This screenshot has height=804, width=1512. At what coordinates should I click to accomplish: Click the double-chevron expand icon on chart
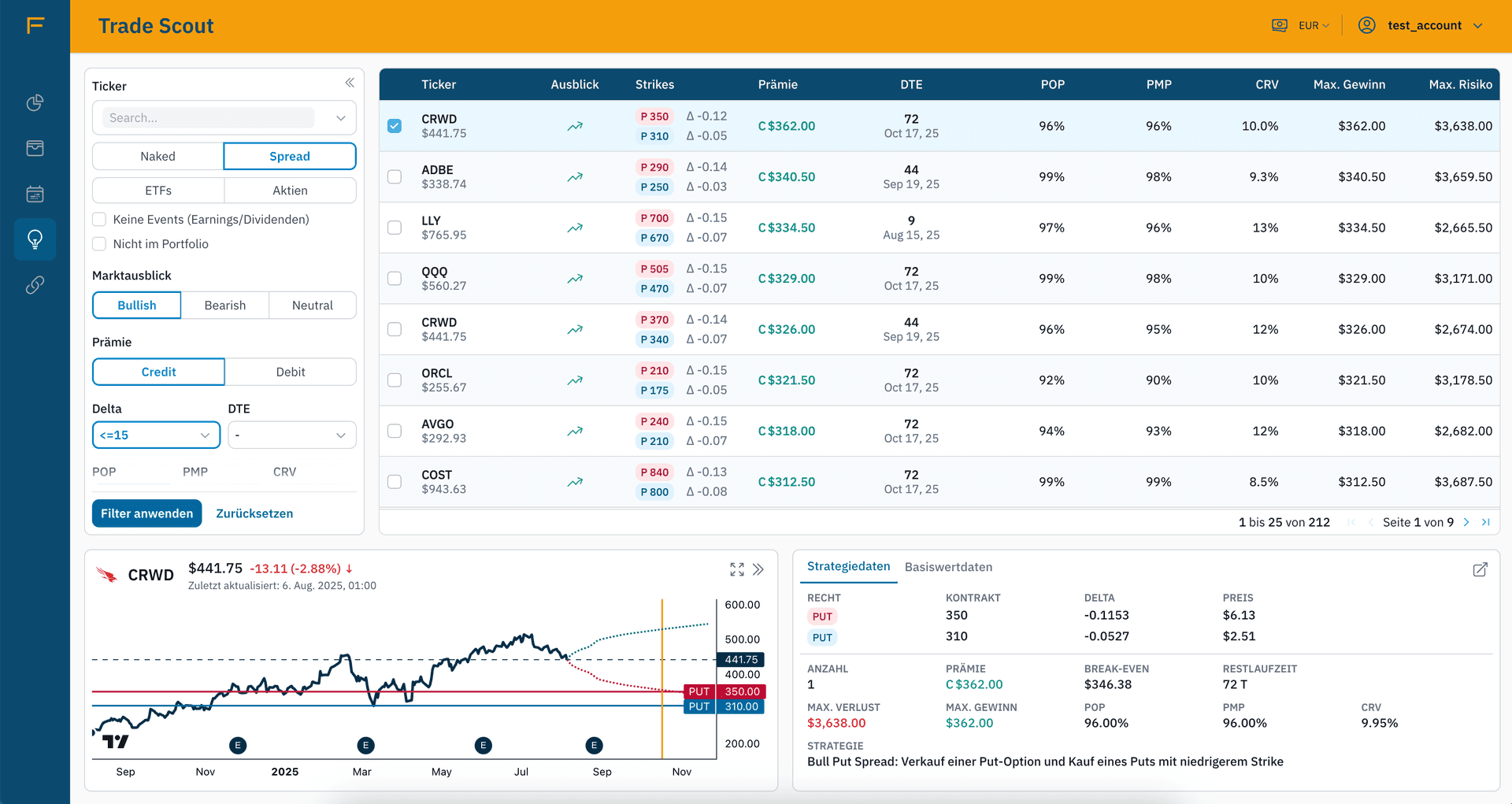point(758,569)
